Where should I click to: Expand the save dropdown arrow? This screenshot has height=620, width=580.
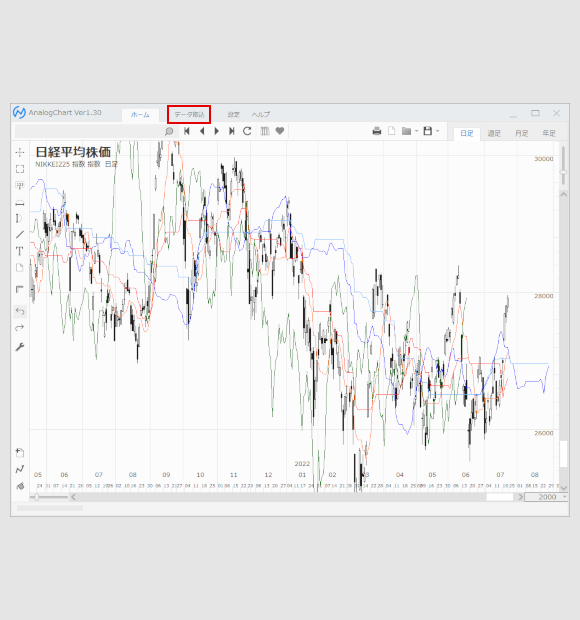(x=438, y=131)
